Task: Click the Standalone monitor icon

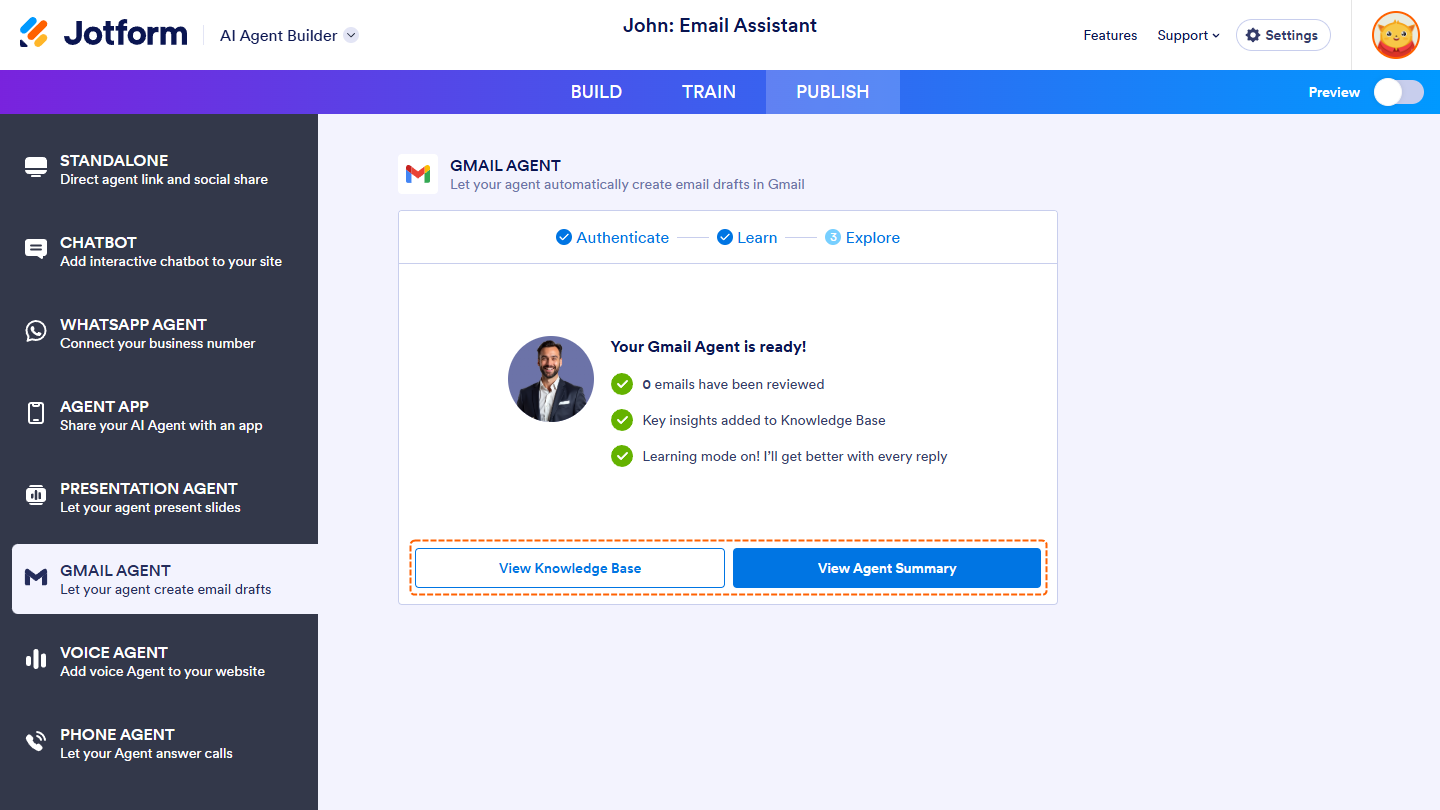Action: 36,167
